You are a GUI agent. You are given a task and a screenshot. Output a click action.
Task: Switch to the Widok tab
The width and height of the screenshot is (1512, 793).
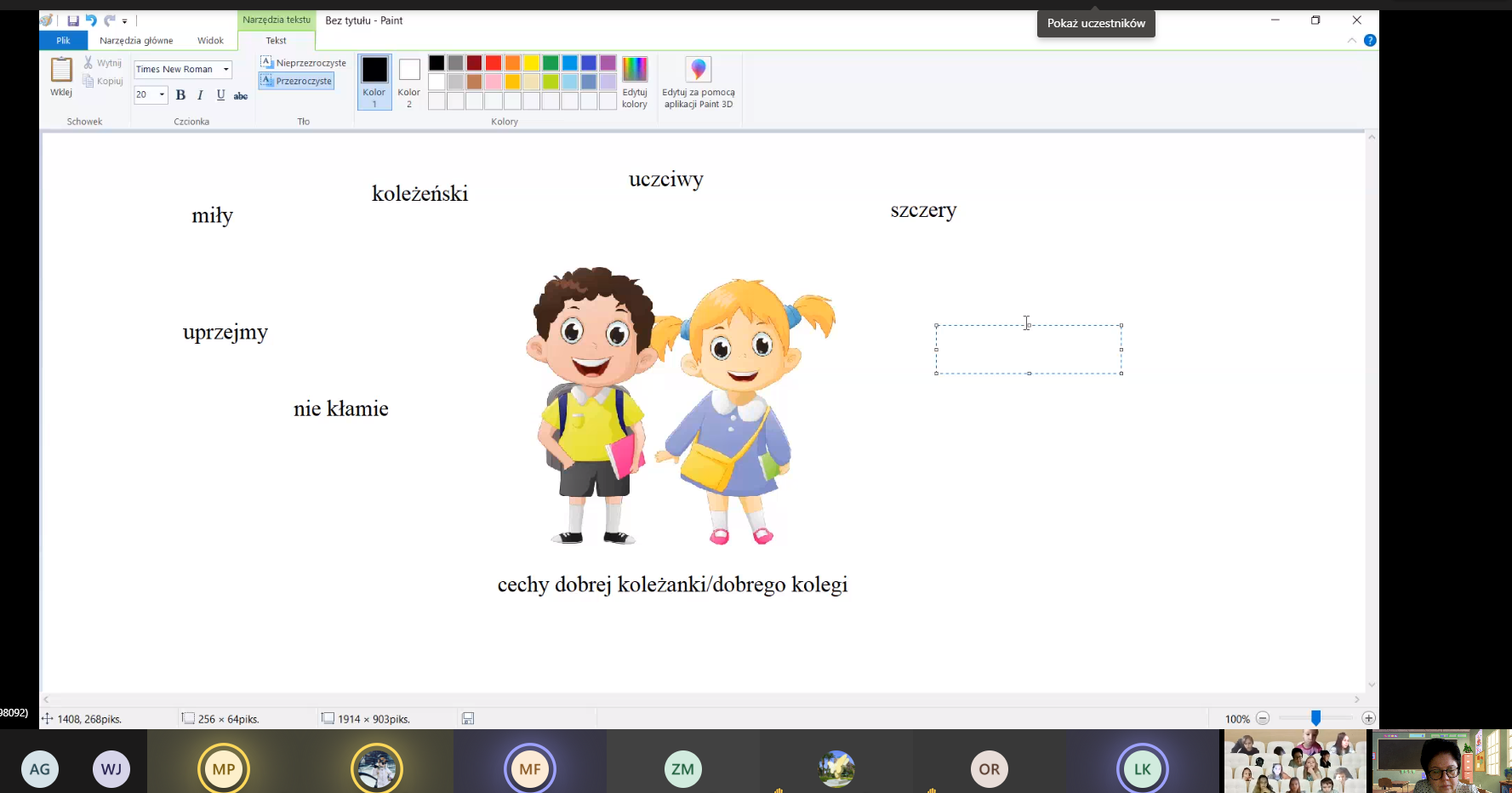click(210, 40)
